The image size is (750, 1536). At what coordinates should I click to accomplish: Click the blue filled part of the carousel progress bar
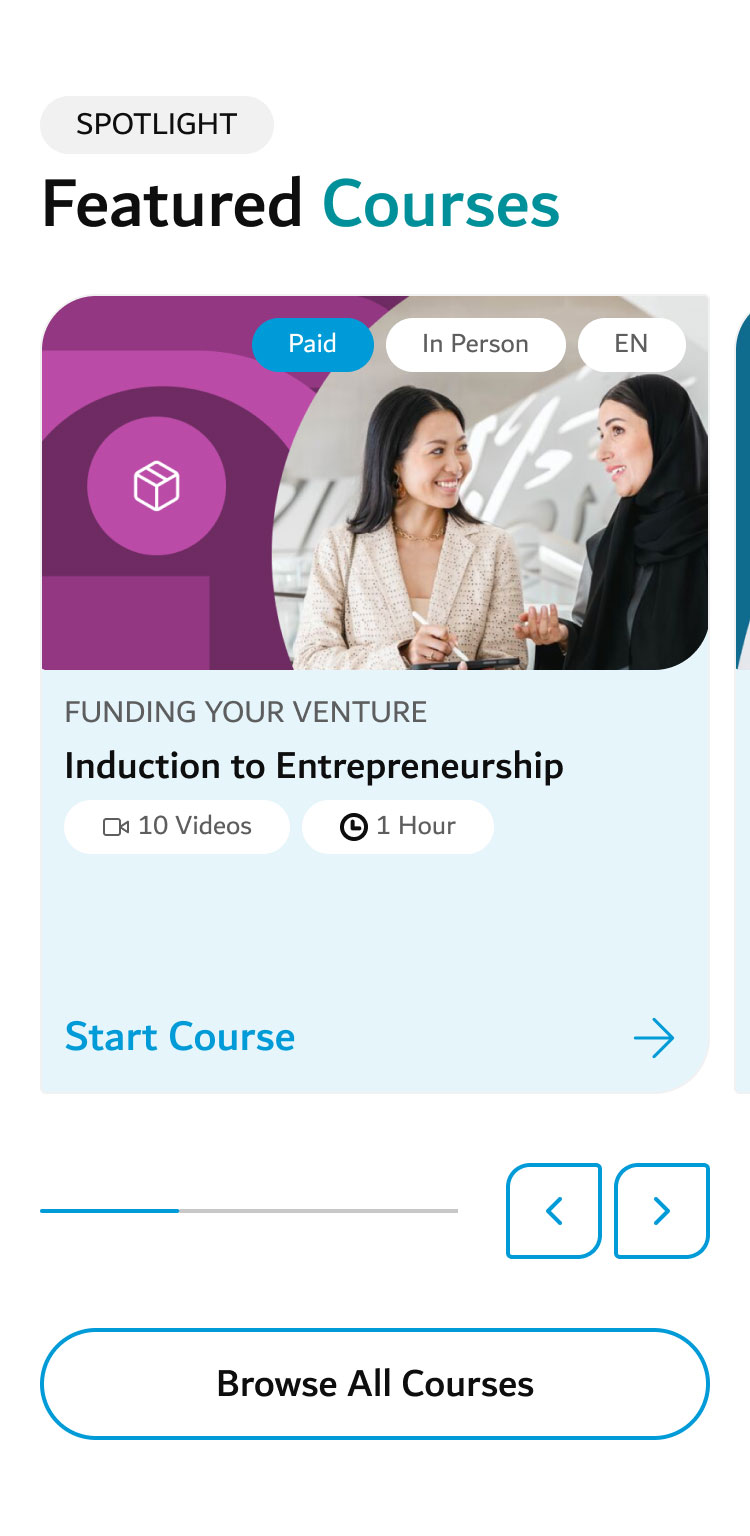(x=110, y=1211)
